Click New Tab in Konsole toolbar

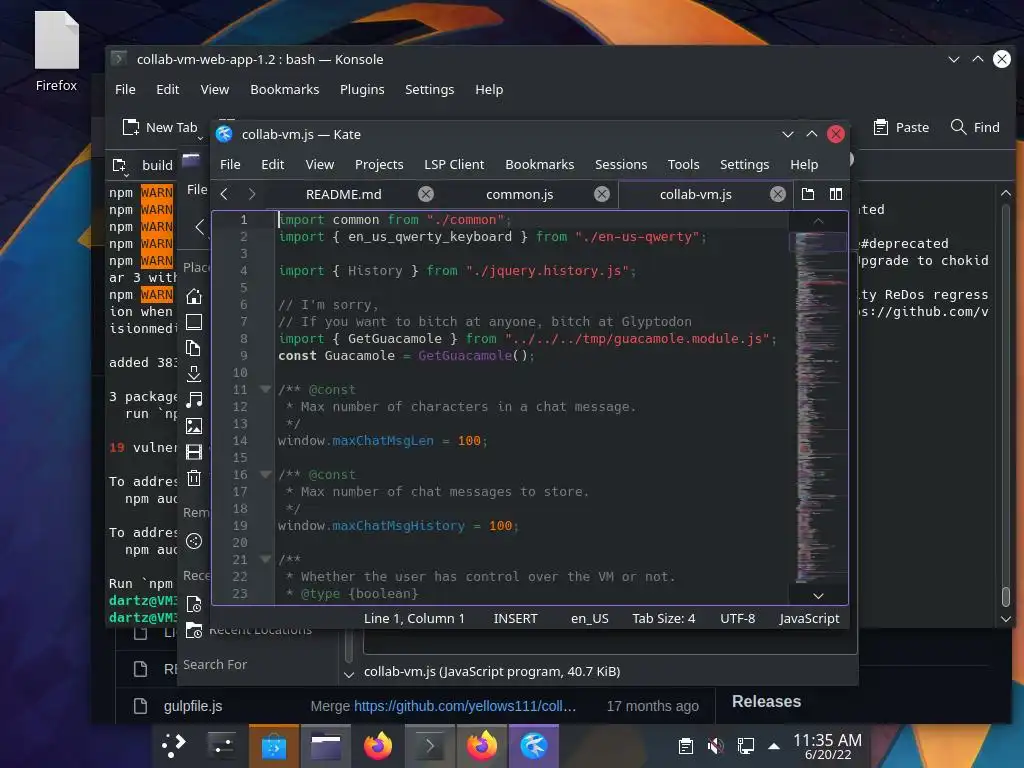tap(159, 127)
